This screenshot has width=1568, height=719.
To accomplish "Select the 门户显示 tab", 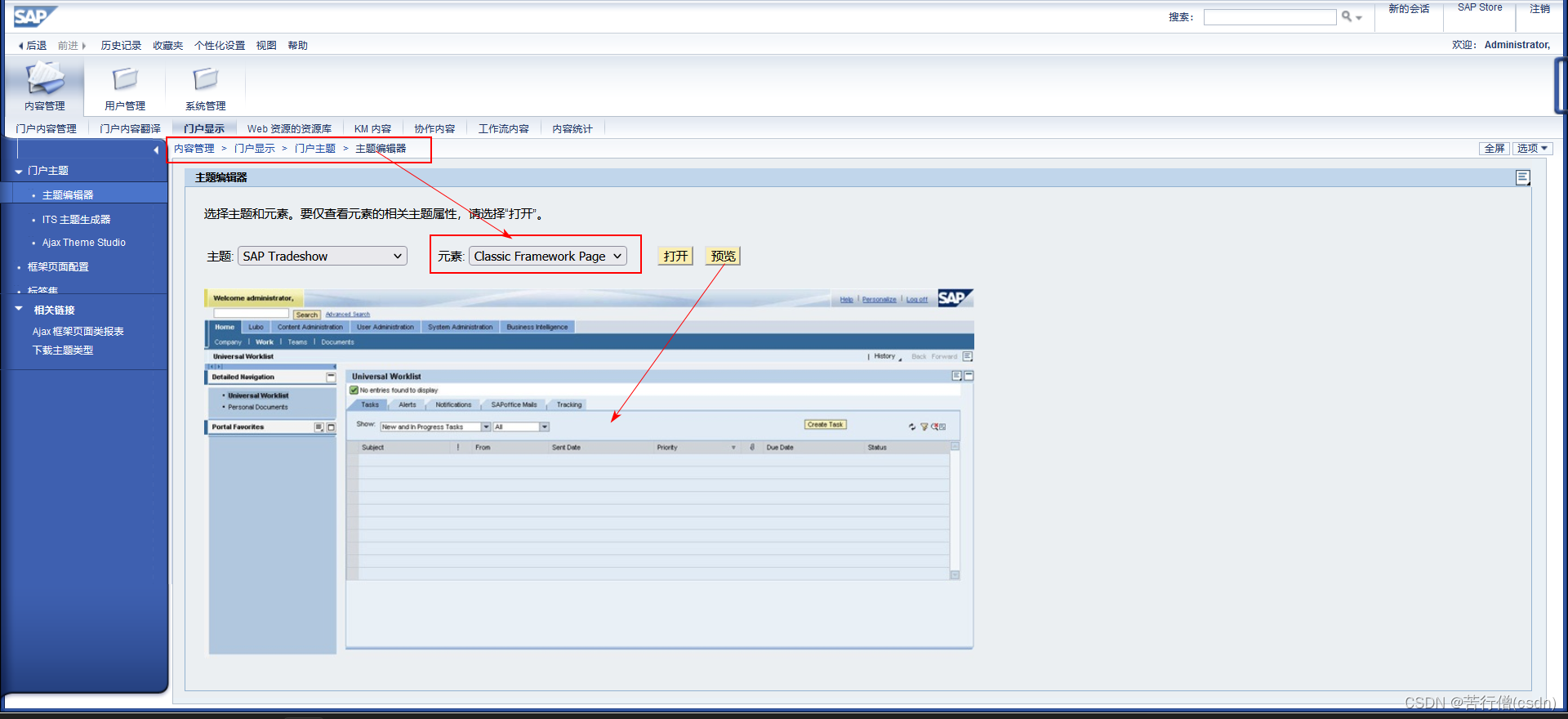I will 204,129.
